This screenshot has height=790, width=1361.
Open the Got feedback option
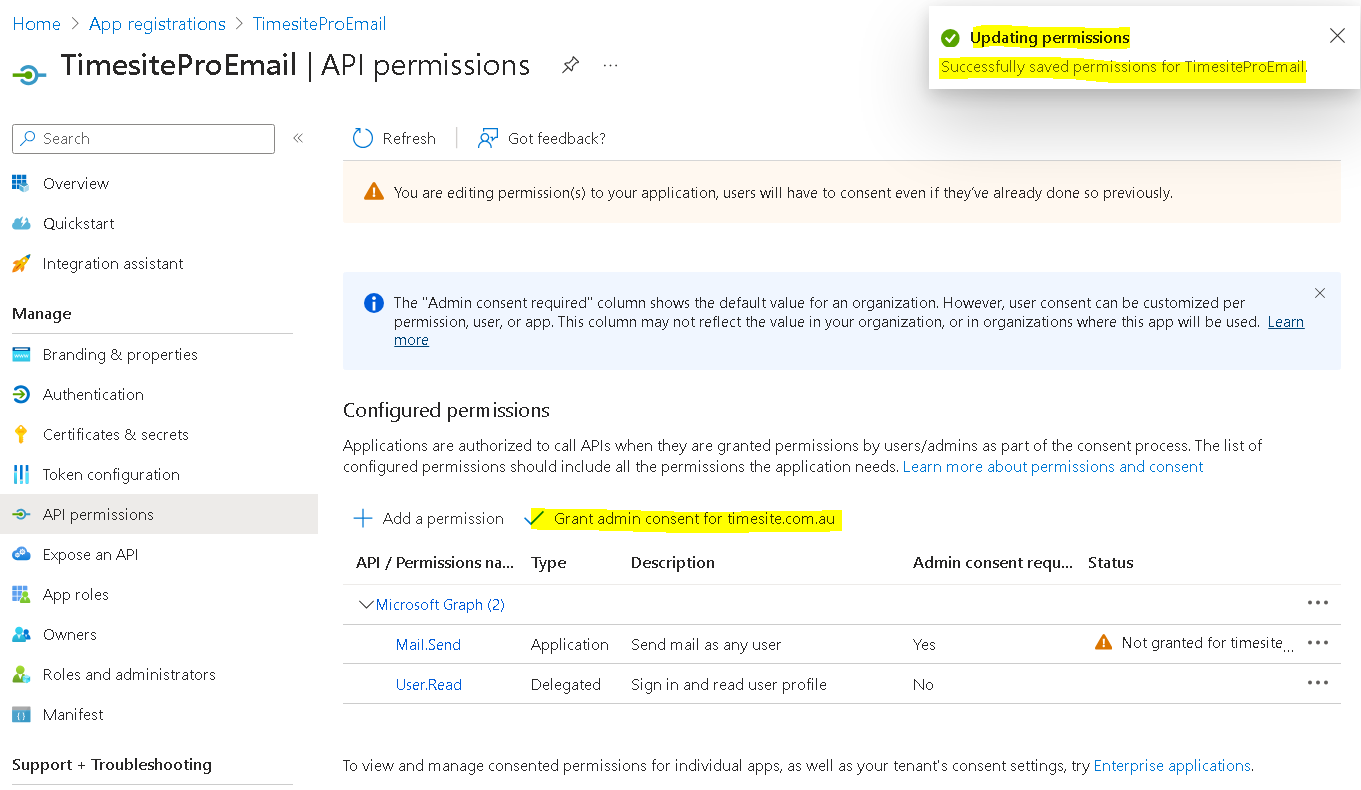coord(542,138)
